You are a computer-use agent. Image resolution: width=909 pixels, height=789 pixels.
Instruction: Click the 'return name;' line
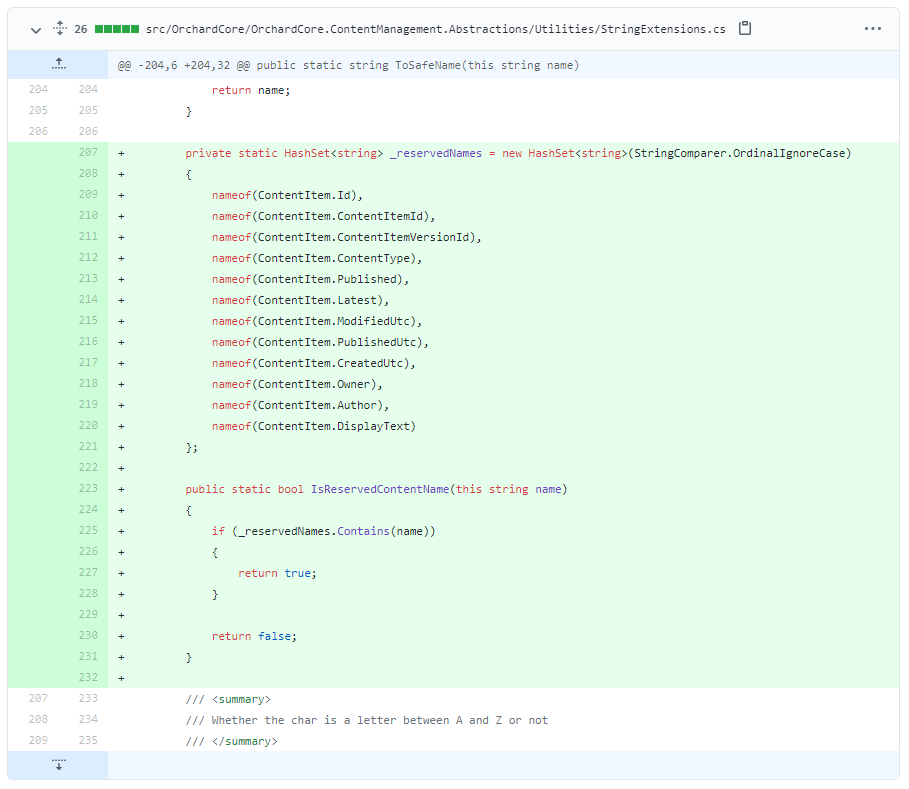click(x=251, y=90)
